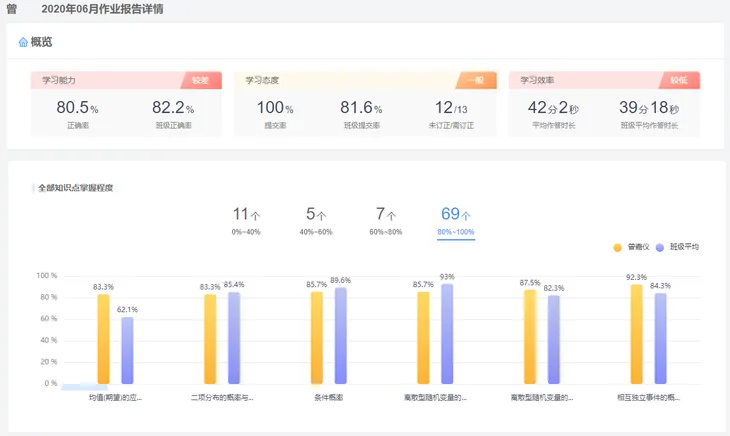Click the purple 93% bar for 离散型随机变量
The image size is (730, 436).
tap(446, 333)
